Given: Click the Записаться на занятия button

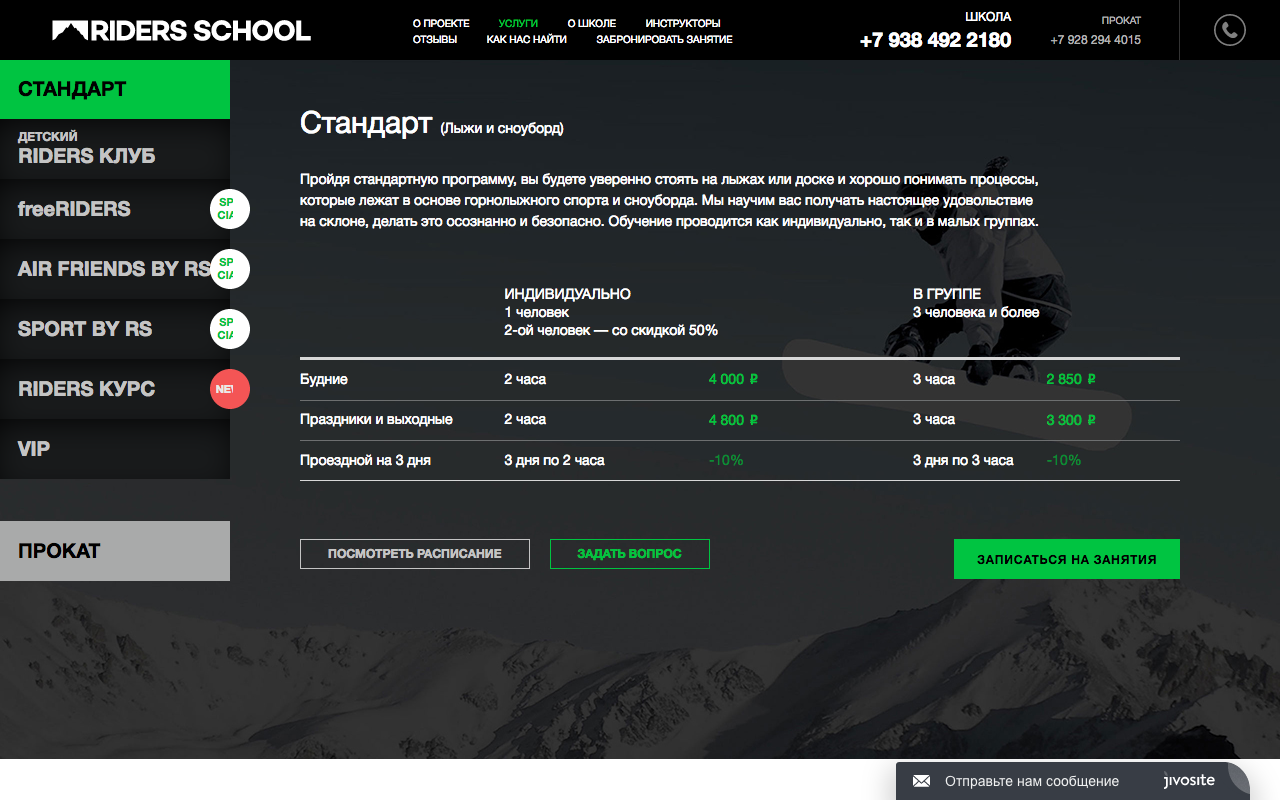Looking at the screenshot, I should [1067, 559].
